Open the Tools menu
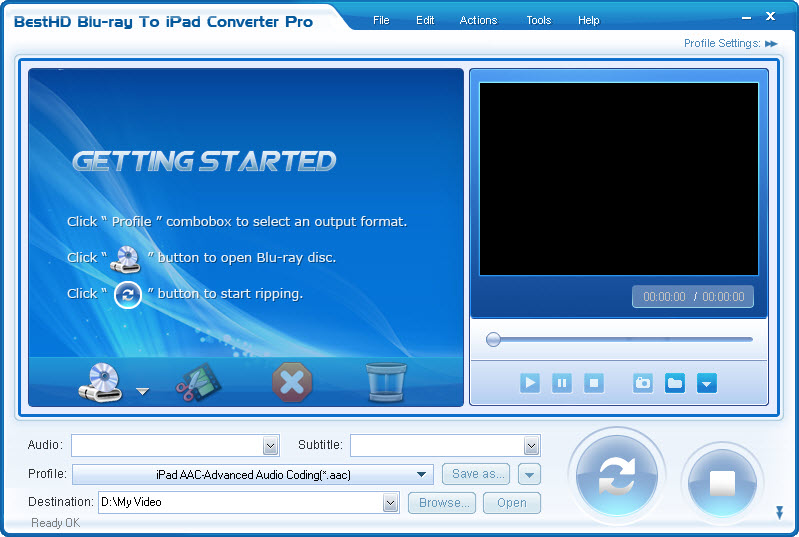The height and width of the screenshot is (537, 799). point(539,20)
